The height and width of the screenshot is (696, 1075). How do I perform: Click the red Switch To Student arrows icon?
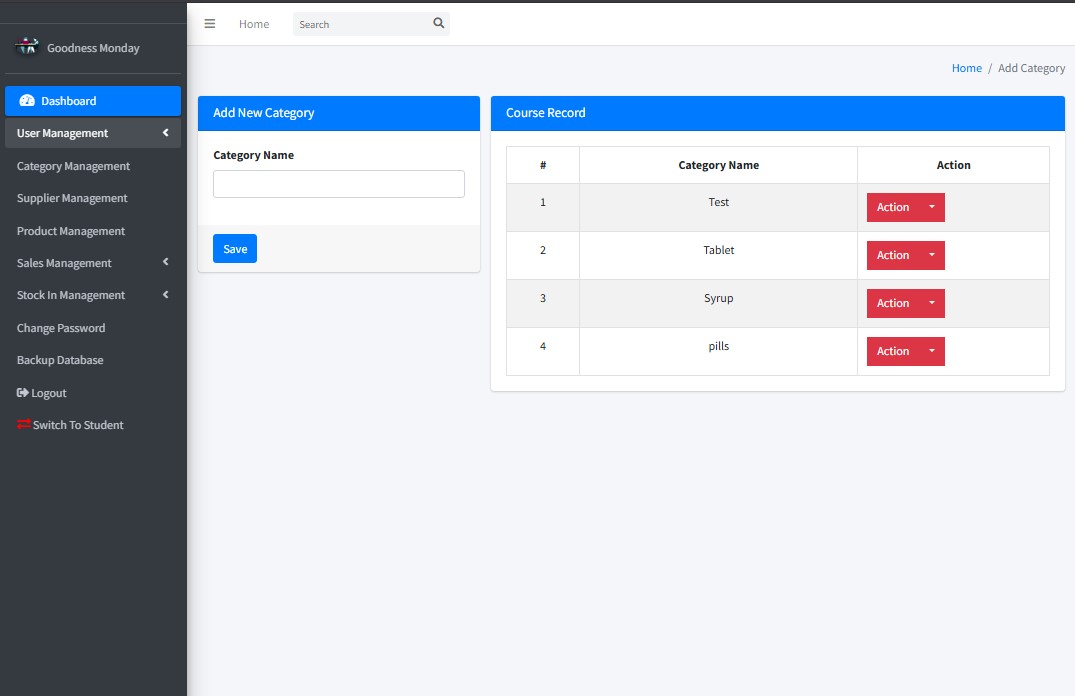(x=23, y=424)
